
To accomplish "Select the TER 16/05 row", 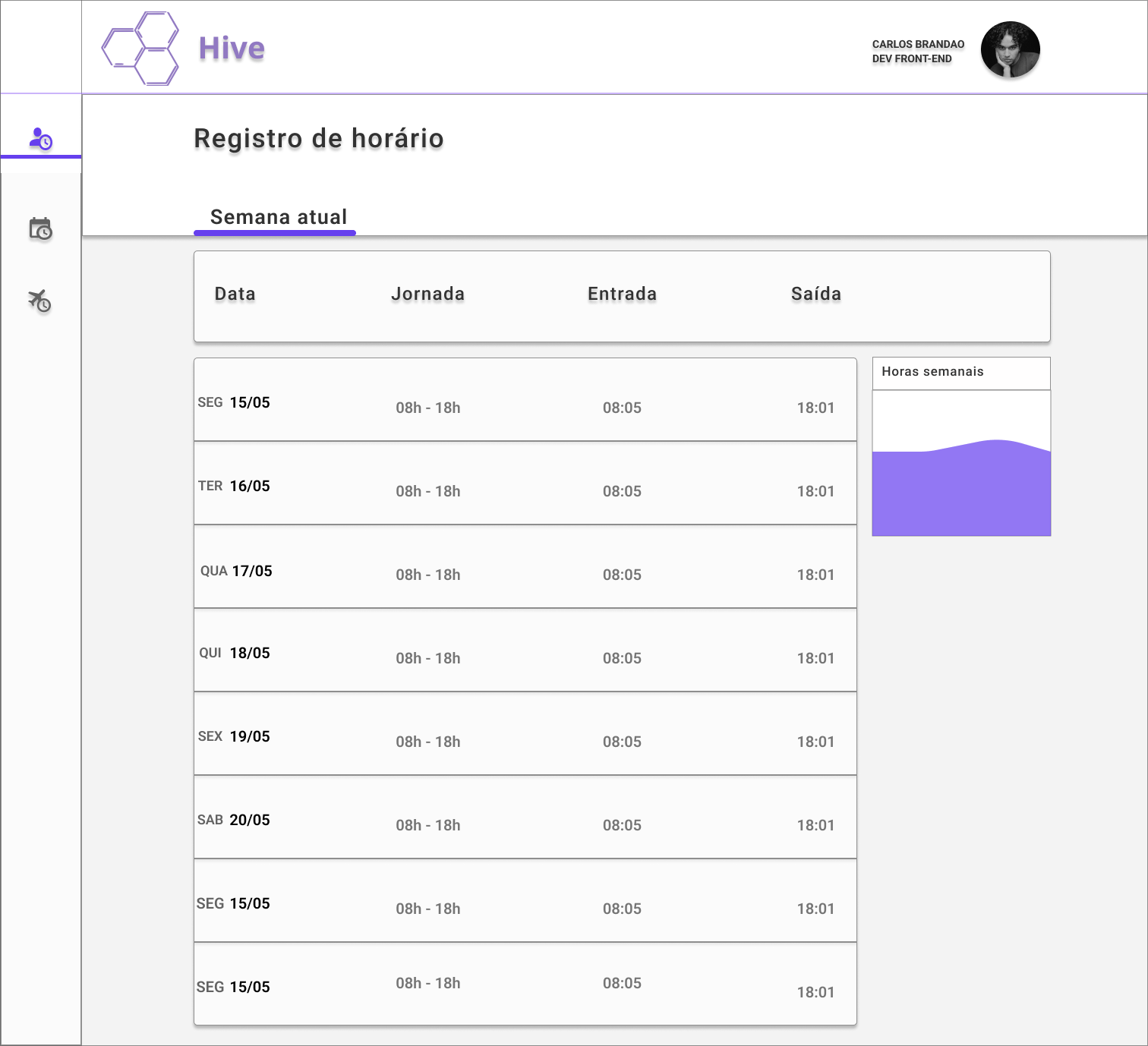I will [525, 483].
